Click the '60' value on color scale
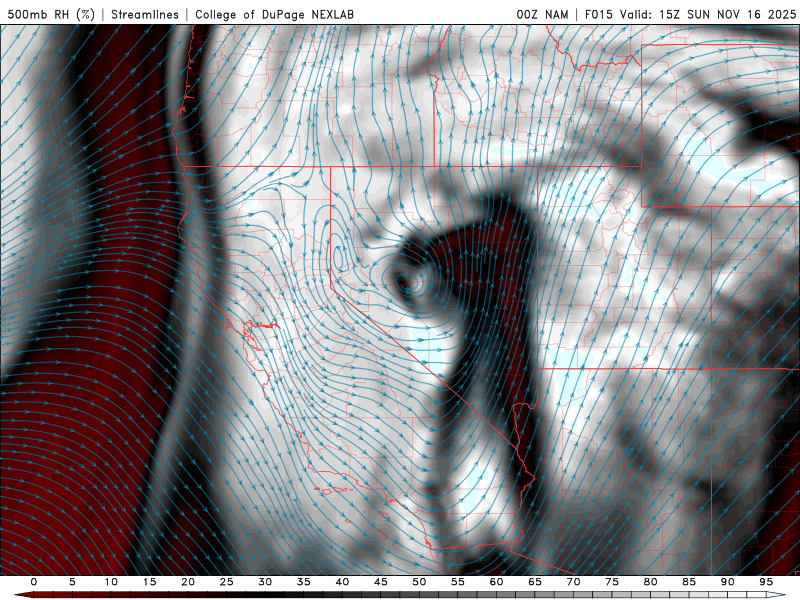This screenshot has height=600, width=800. [x=496, y=582]
